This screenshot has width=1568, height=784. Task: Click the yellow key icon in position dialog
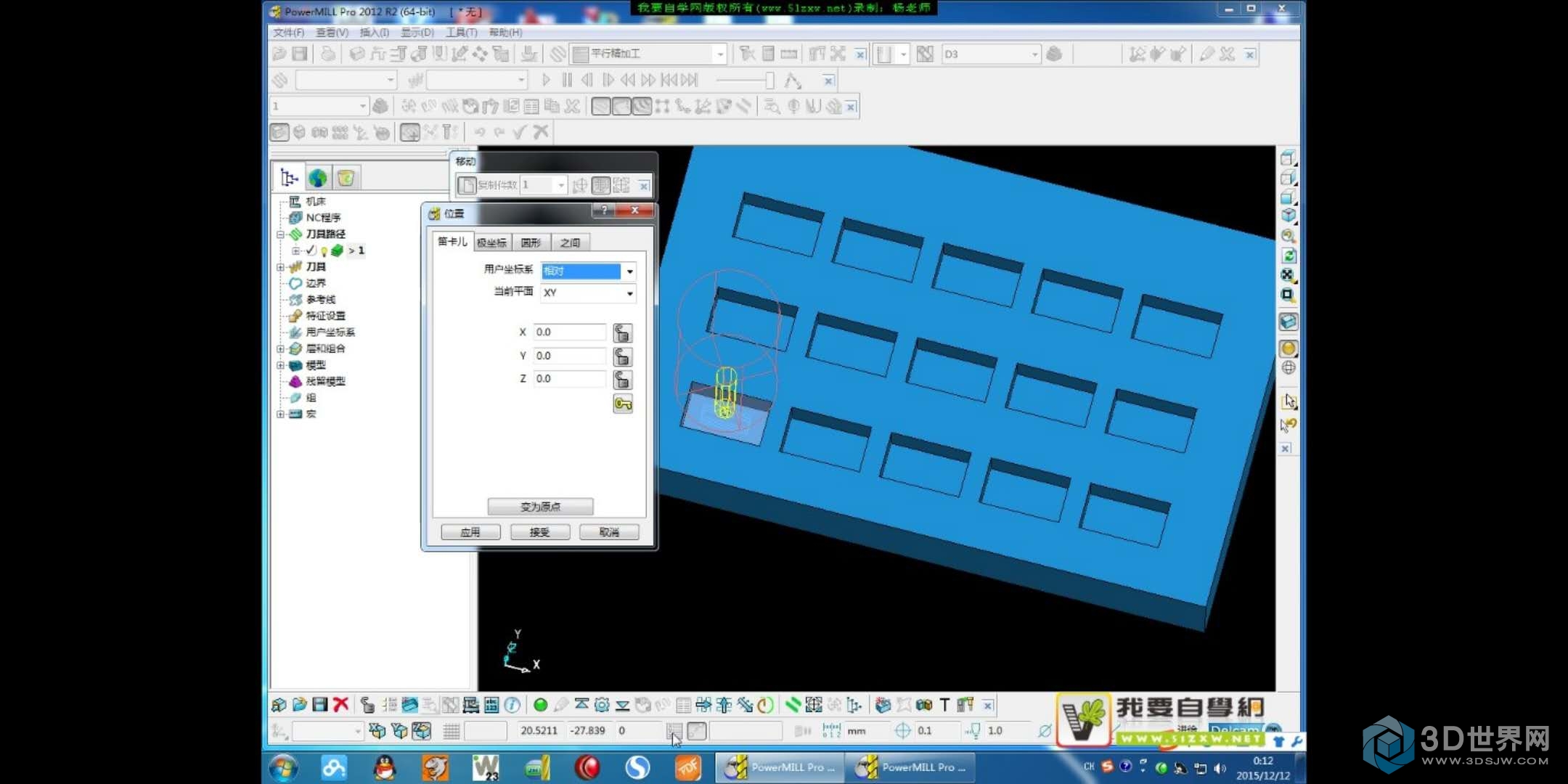point(623,404)
